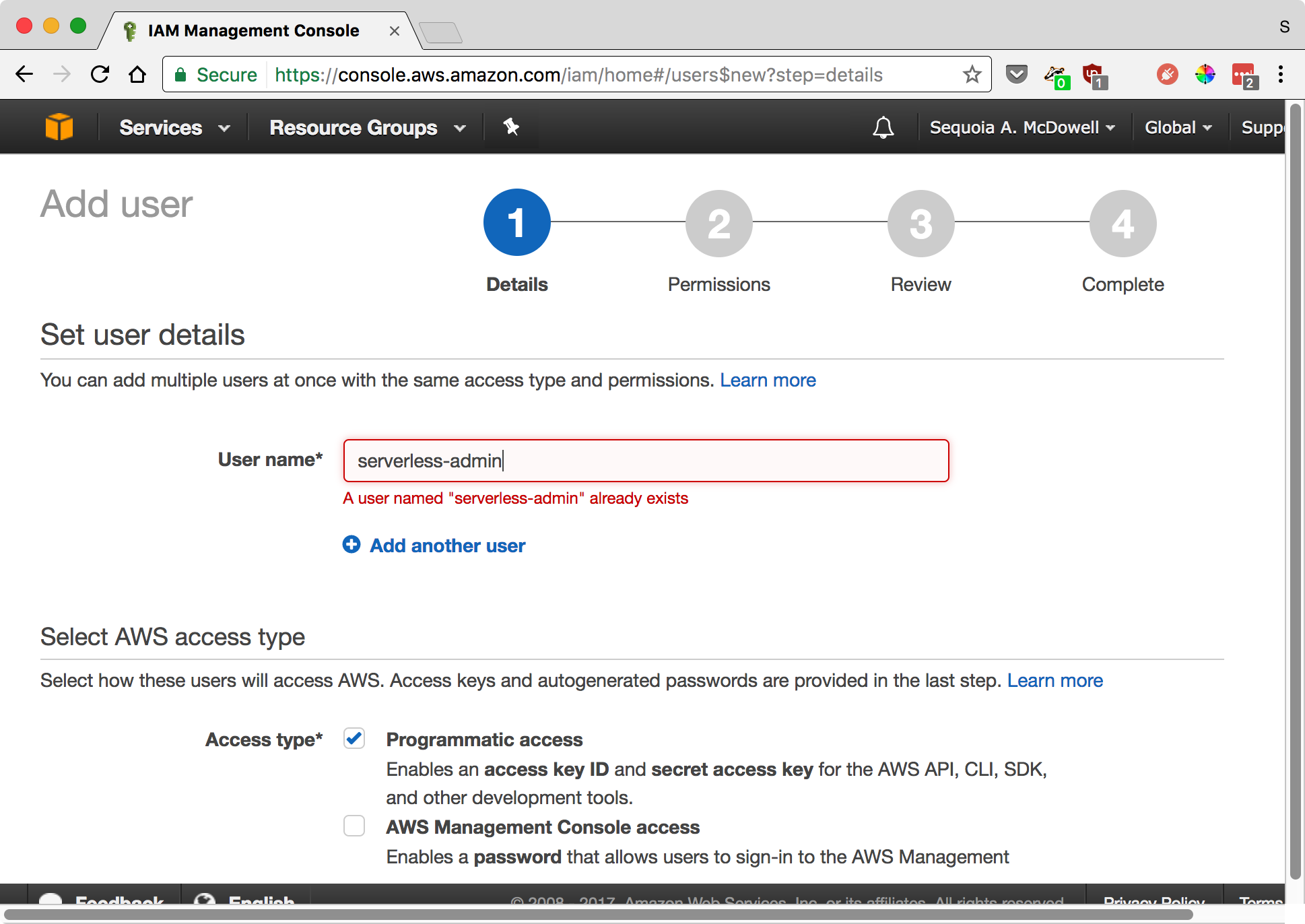The image size is (1305, 924).
Task: Enable AWS Management Console access checkbox
Action: pyautogui.click(x=354, y=826)
